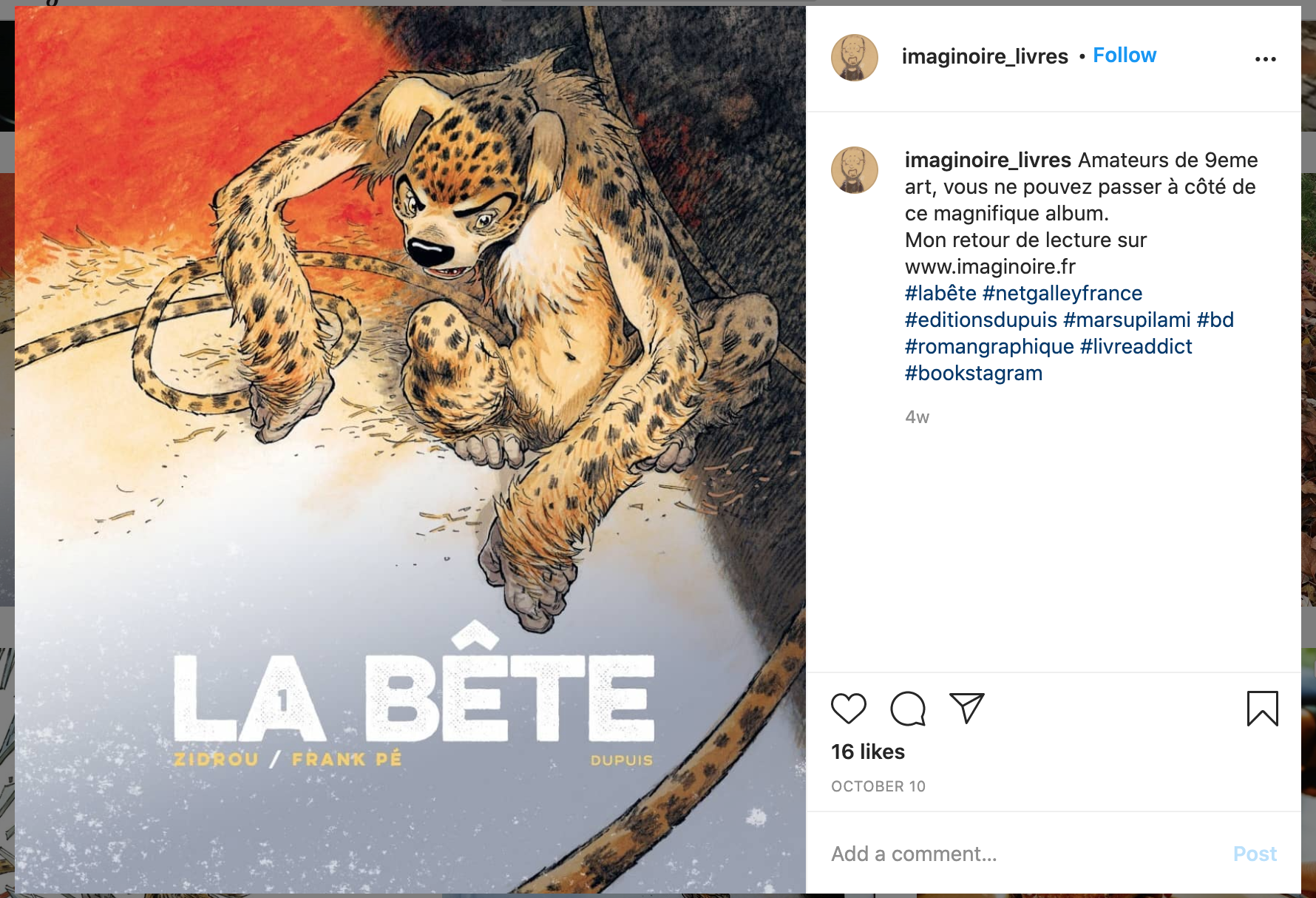Share the post with the paper plane icon
The height and width of the screenshot is (898, 1316).
tap(966, 709)
